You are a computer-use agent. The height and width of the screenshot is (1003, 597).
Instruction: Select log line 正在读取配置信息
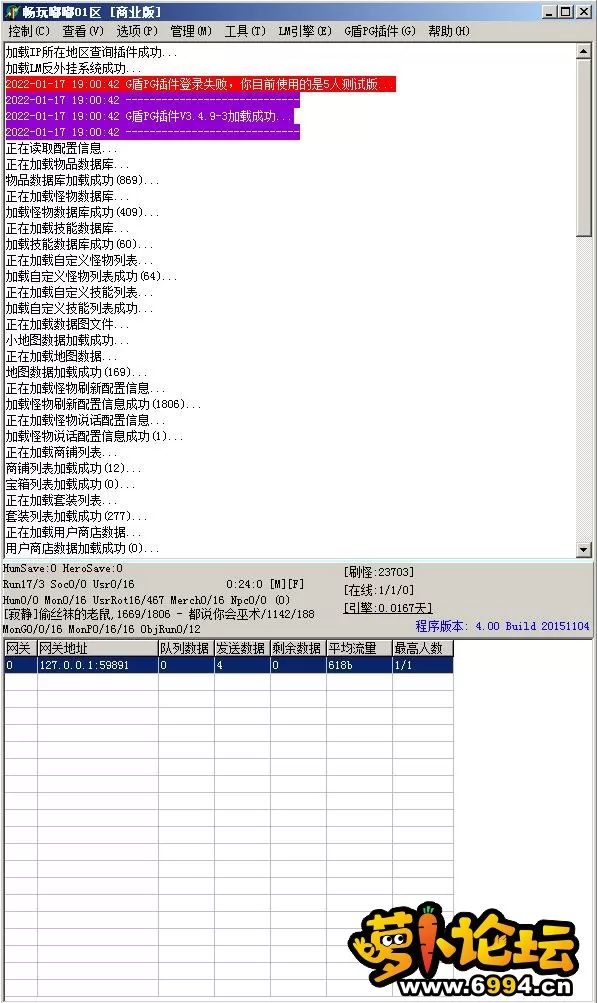[x=61, y=148]
